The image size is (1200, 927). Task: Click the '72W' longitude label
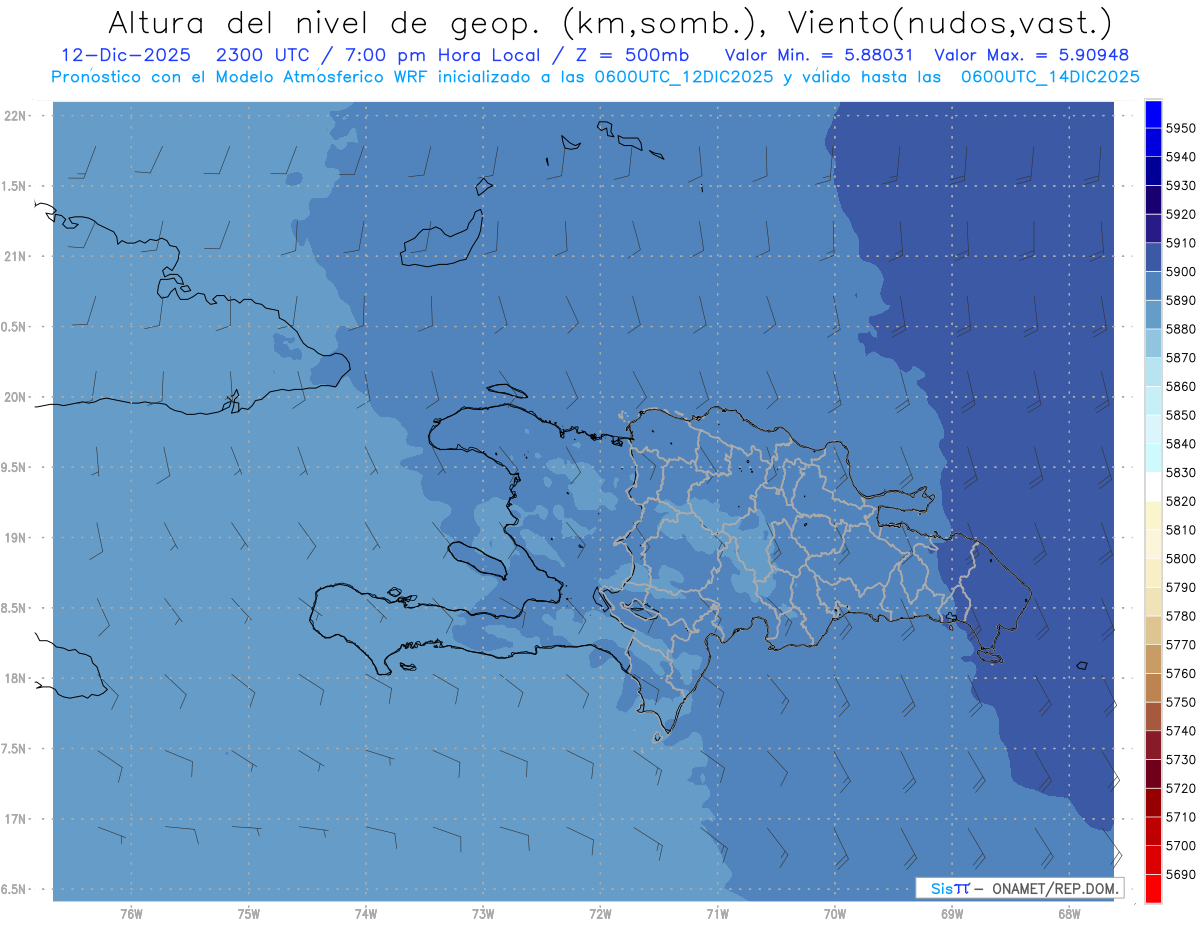[x=600, y=914]
